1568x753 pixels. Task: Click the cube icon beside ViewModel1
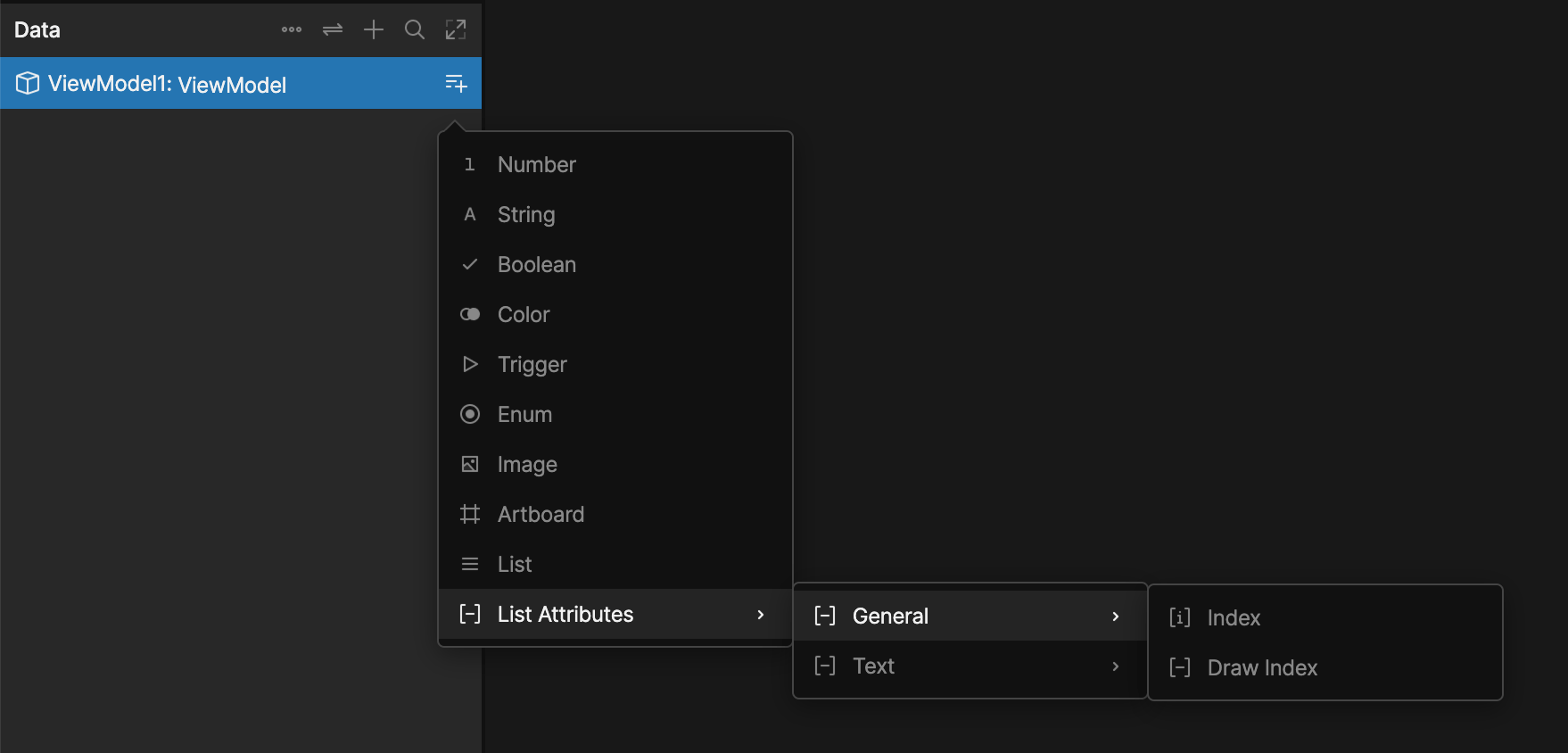click(x=28, y=83)
